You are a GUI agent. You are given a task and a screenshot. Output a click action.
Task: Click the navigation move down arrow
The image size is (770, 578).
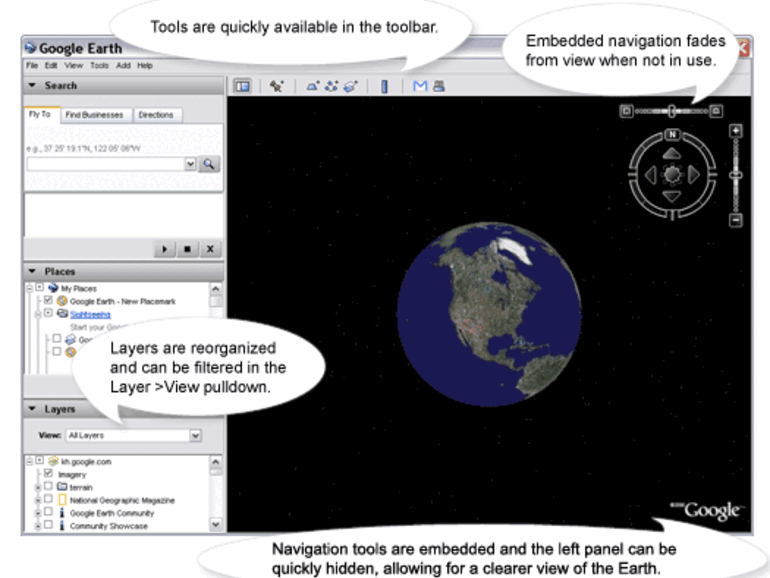(x=672, y=196)
